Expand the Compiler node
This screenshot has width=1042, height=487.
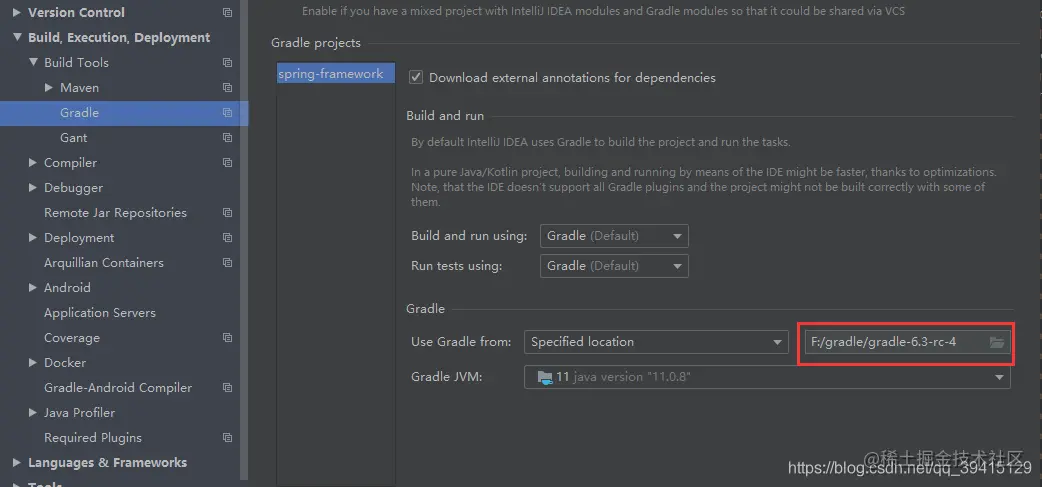coord(33,163)
